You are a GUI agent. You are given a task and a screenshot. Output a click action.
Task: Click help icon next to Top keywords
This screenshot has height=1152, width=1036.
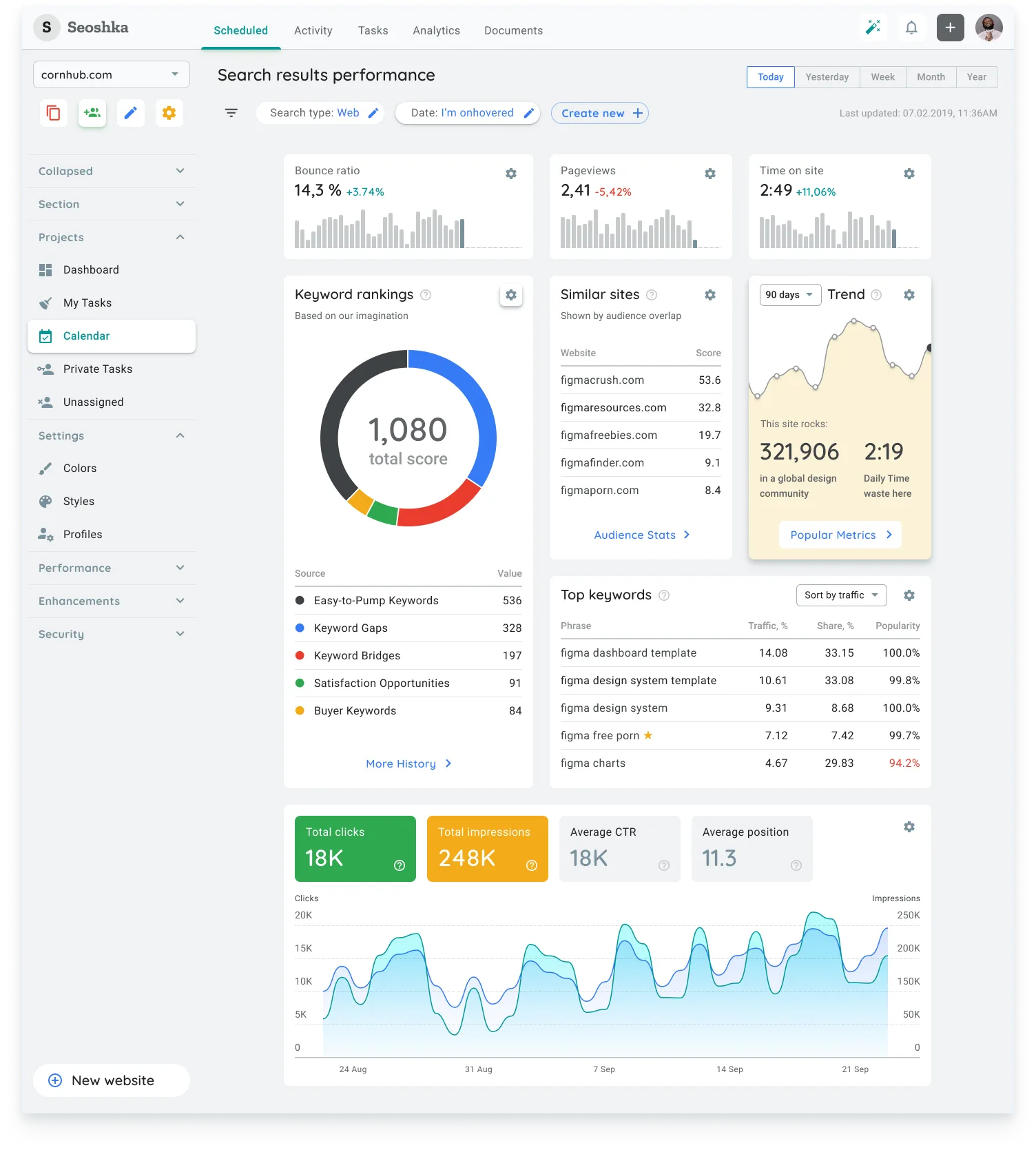pos(664,595)
